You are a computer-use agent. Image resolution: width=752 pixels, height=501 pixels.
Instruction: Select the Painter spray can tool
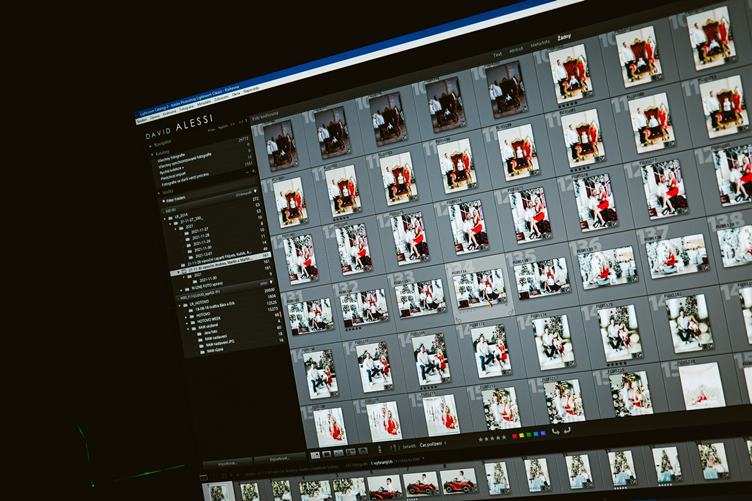pos(380,449)
